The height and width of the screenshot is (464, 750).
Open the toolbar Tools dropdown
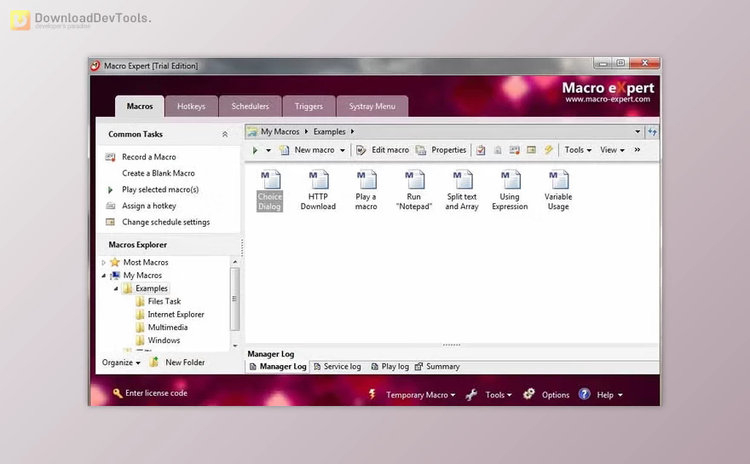coord(578,150)
